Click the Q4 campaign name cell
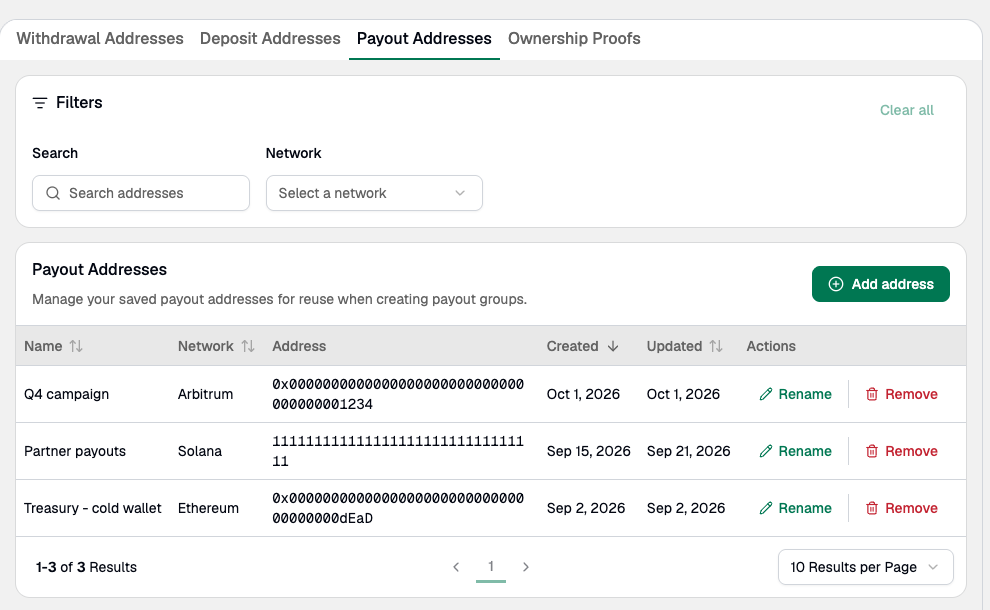This screenshot has width=990, height=610. point(66,394)
